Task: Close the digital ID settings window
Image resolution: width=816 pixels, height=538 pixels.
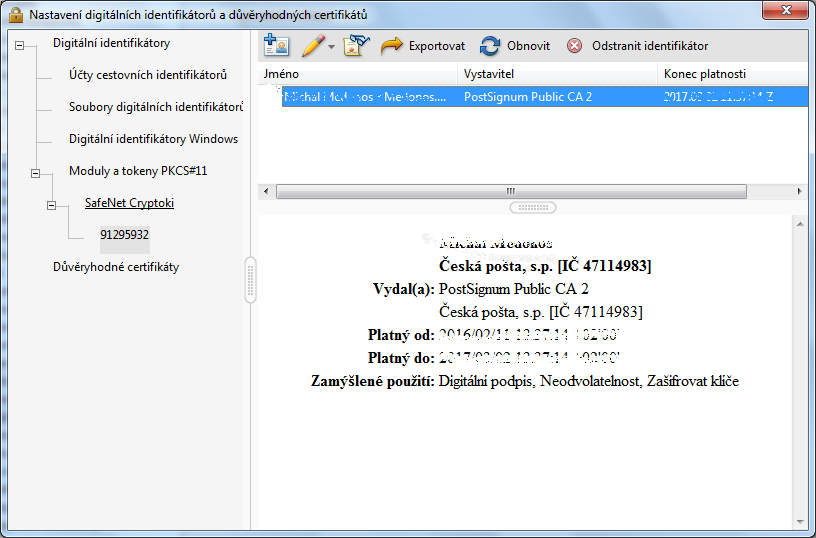Action: 786,10
